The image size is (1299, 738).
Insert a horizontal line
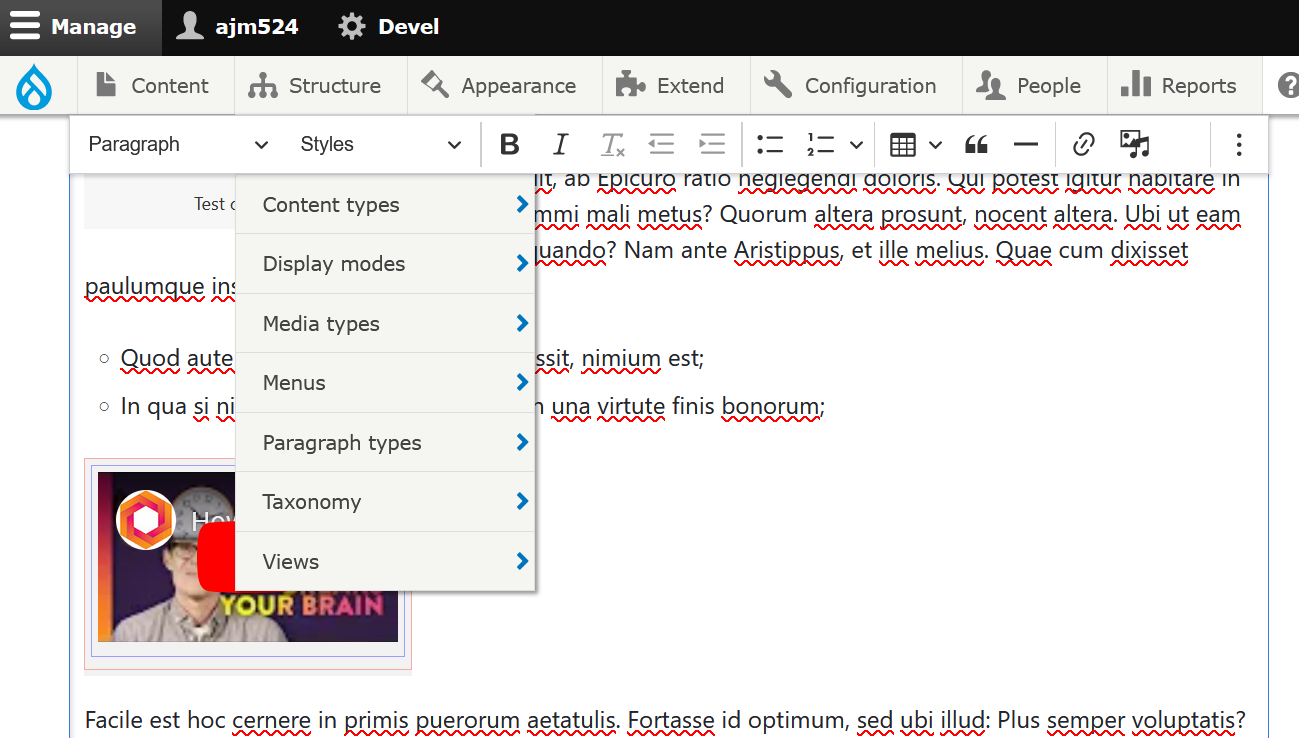1025,145
